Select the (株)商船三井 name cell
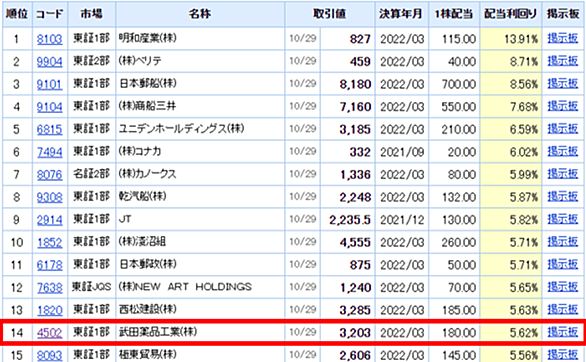Screen dimensions: 586x362 pyautogui.click(x=200, y=107)
